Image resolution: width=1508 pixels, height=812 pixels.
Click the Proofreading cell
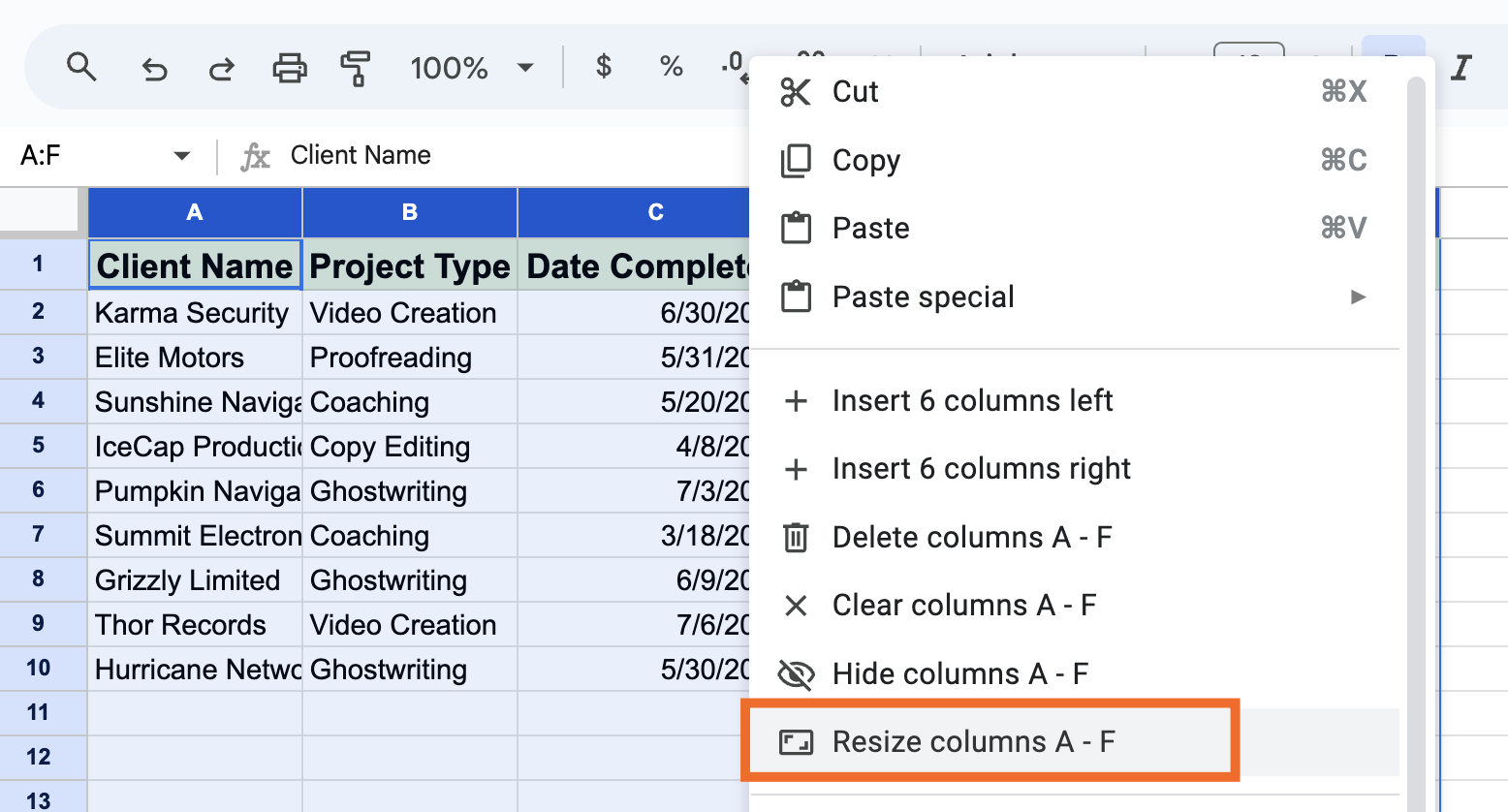[410, 358]
